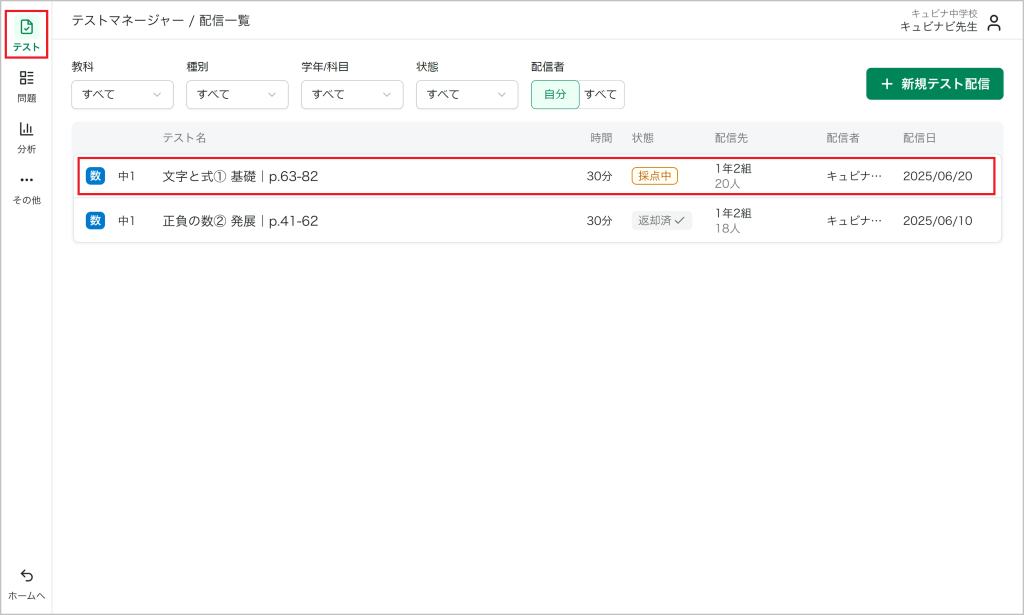Click the 返却済 status badge
The image size is (1024, 615).
pyautogui.click(x=661, y=220)
